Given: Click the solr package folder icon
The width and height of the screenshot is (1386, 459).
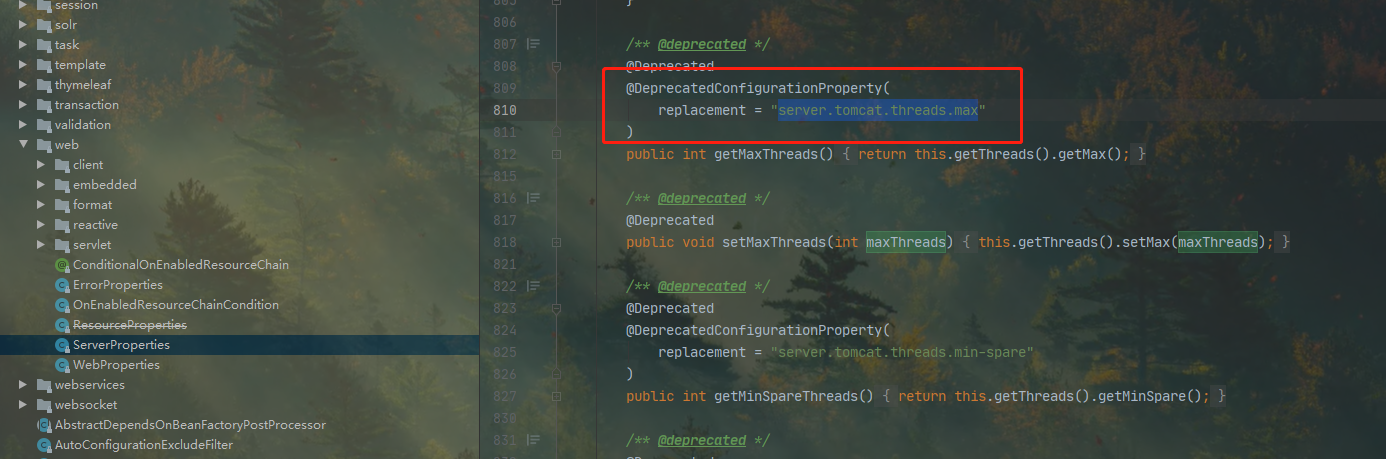Looking at the screenshot, I should [44, 25].
